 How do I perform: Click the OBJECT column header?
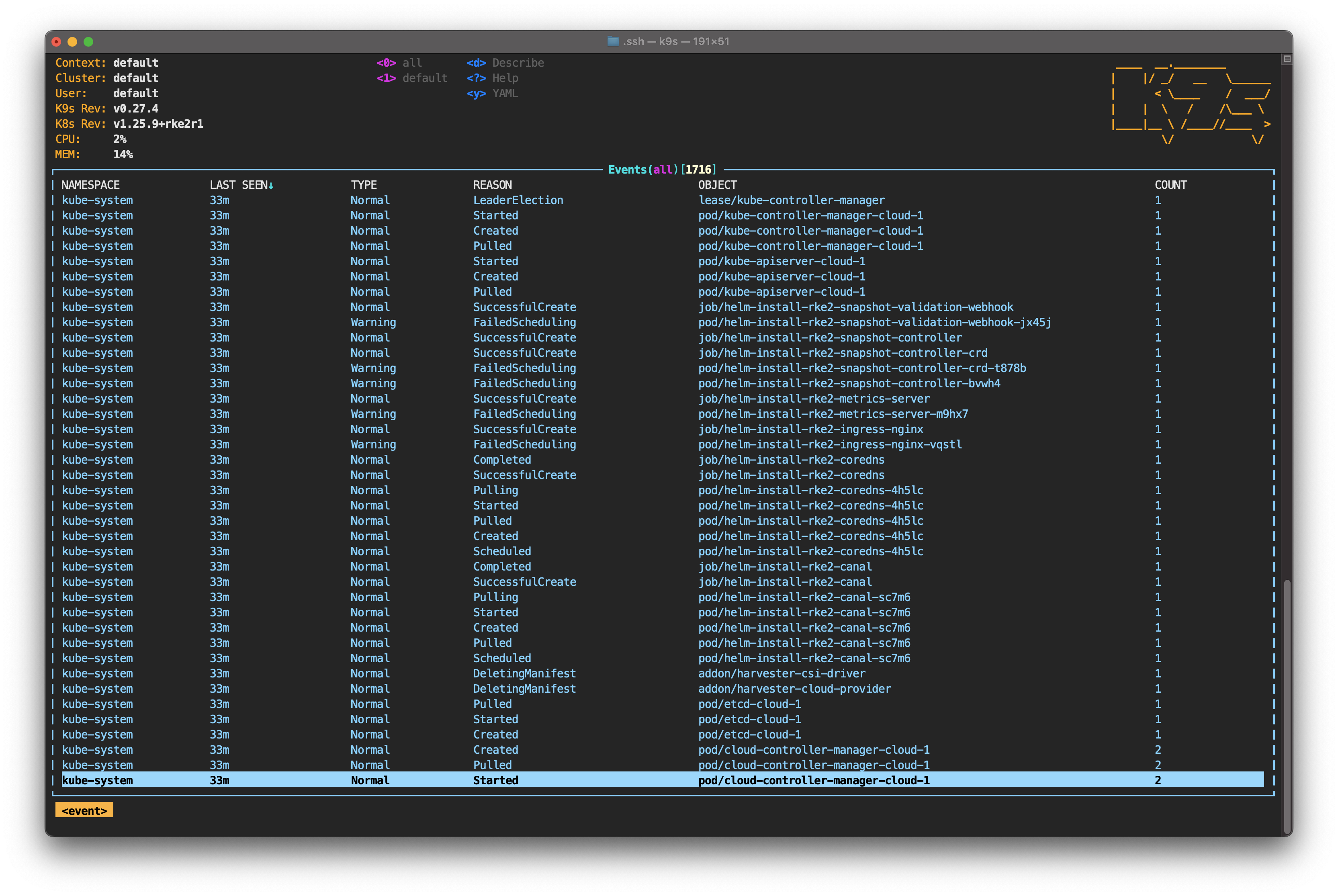coord(717,184)
